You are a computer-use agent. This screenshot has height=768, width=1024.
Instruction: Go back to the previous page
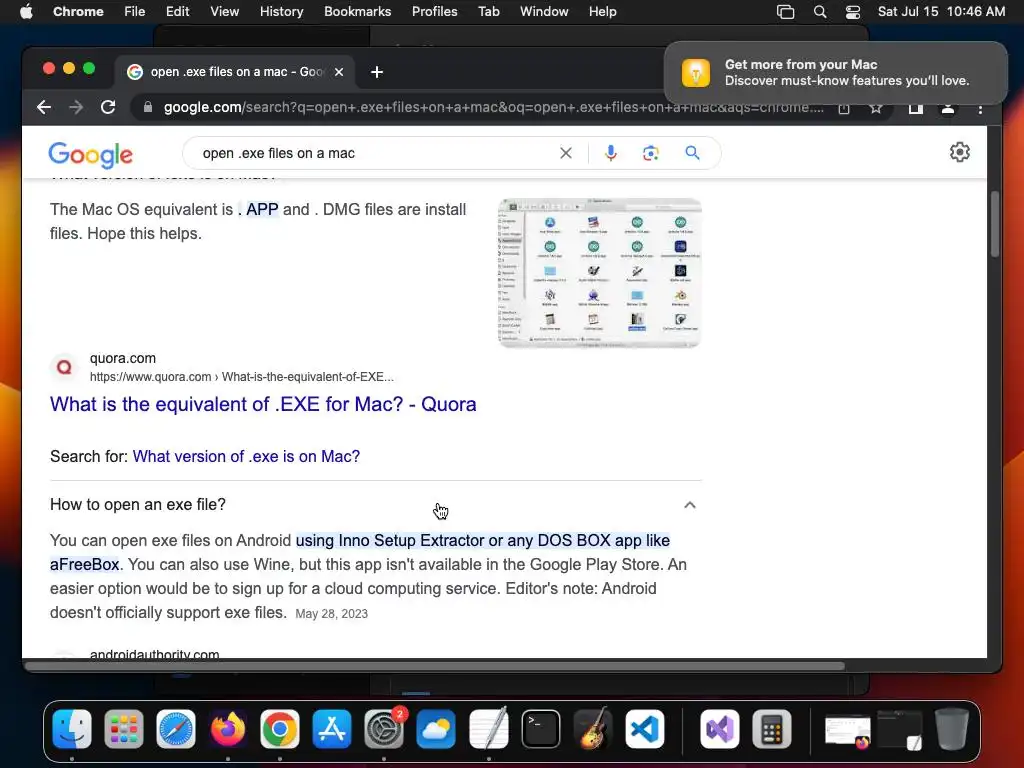(x=44, y=107)
